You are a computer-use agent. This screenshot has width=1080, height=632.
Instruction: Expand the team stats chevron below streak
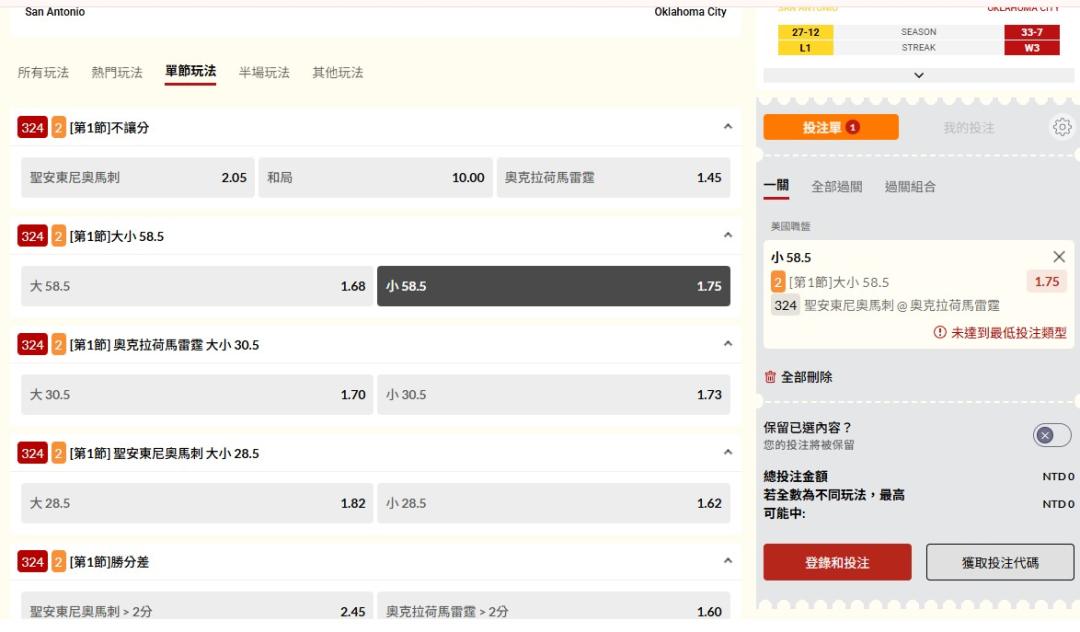[x=918, y=75]
